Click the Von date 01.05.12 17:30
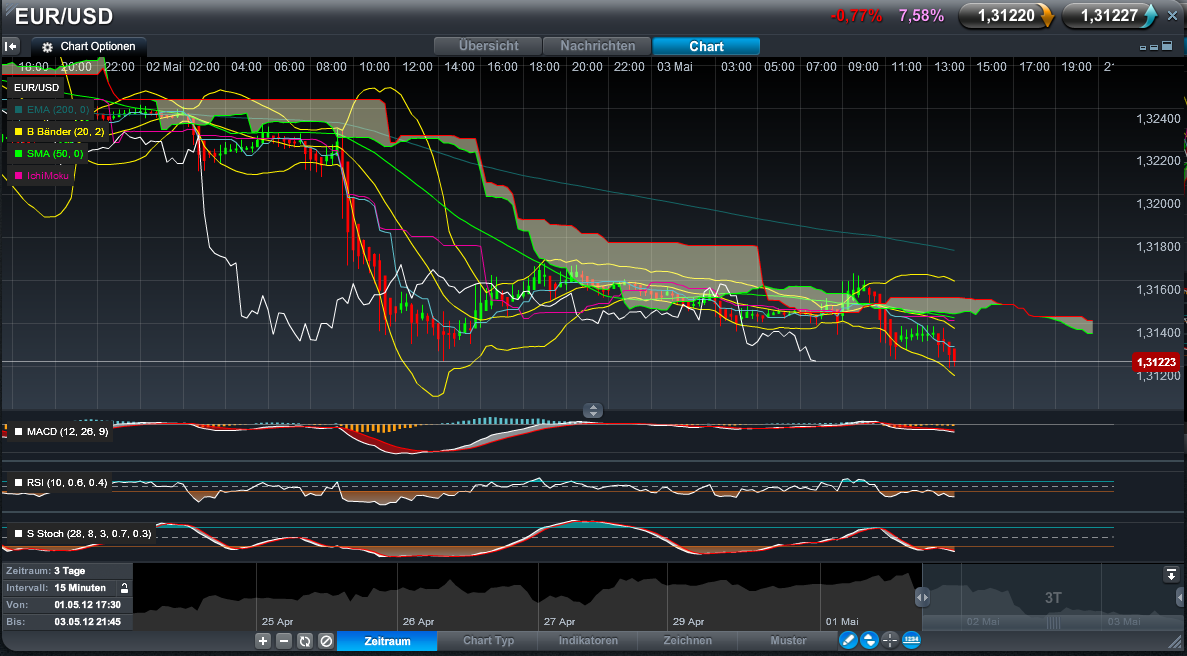Screen dimensions: 1187x656 [86, 605]
